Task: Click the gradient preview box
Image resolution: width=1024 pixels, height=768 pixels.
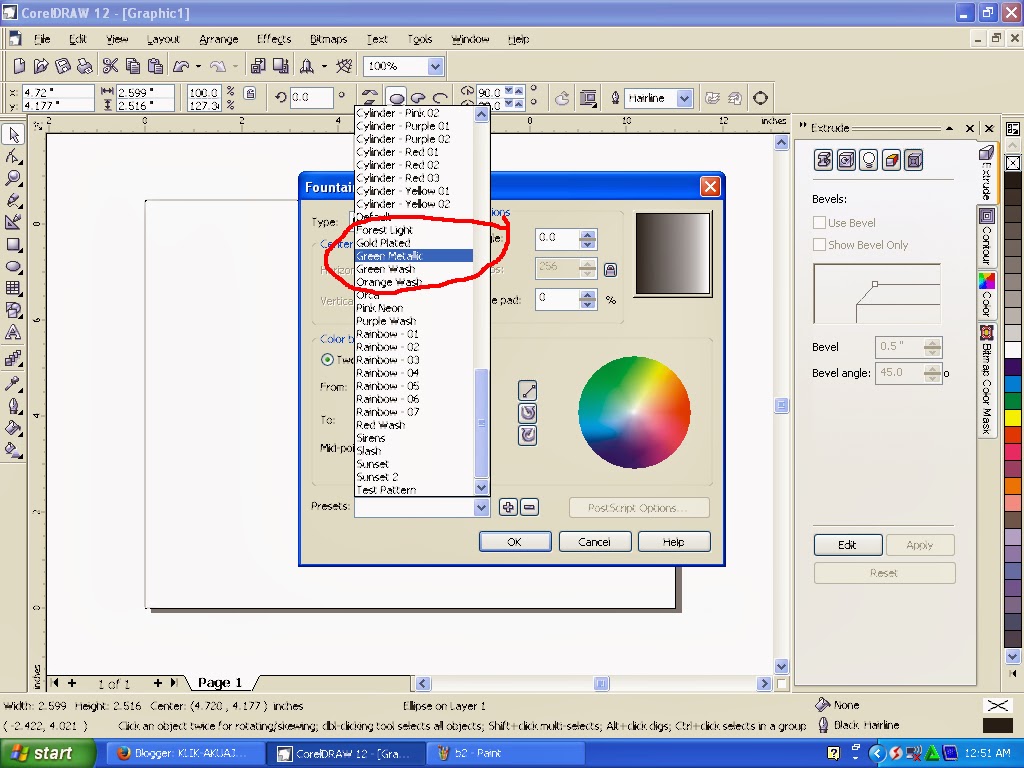Action: coord(673,254)
